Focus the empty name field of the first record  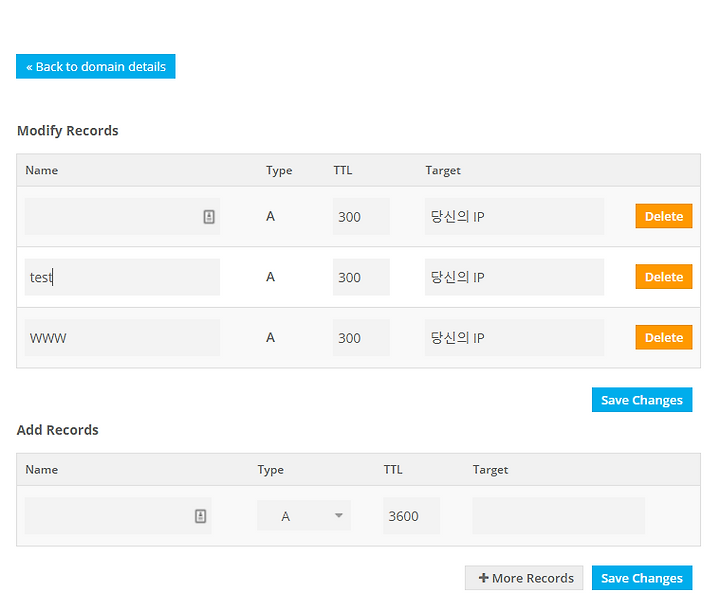pyautogui.click(x=122, y=216)
